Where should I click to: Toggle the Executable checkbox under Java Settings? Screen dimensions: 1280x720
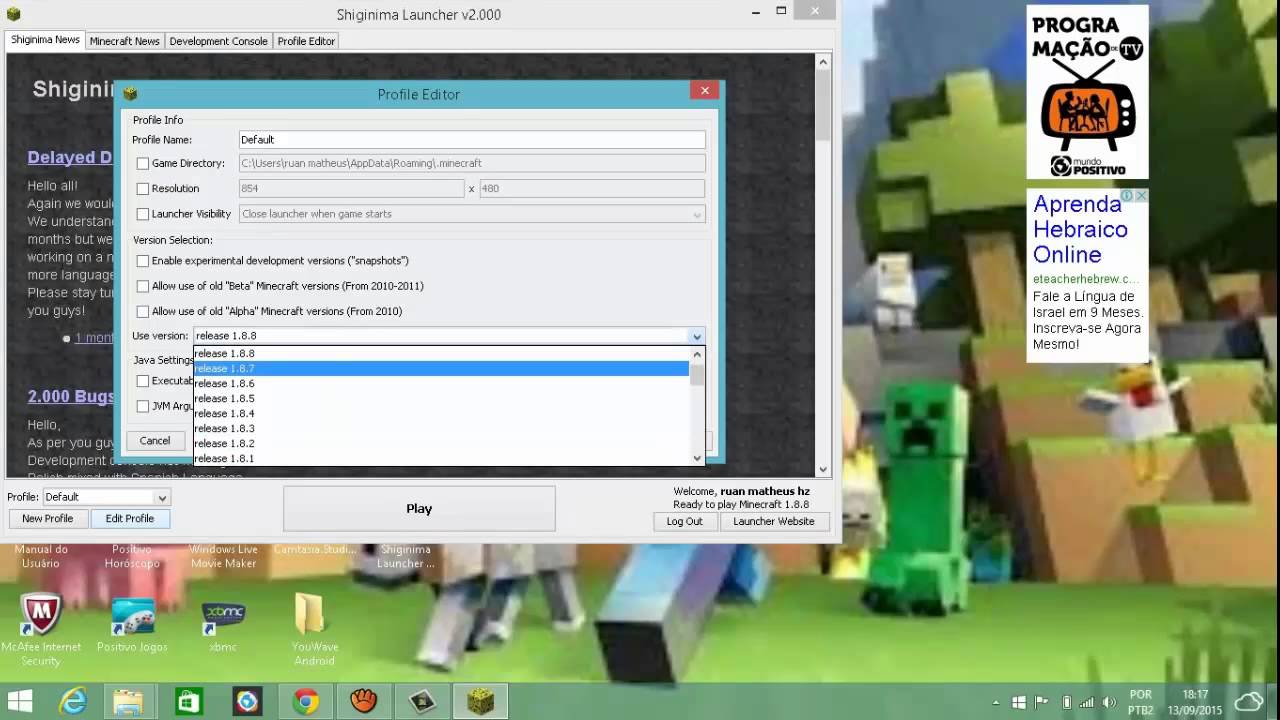143,381
